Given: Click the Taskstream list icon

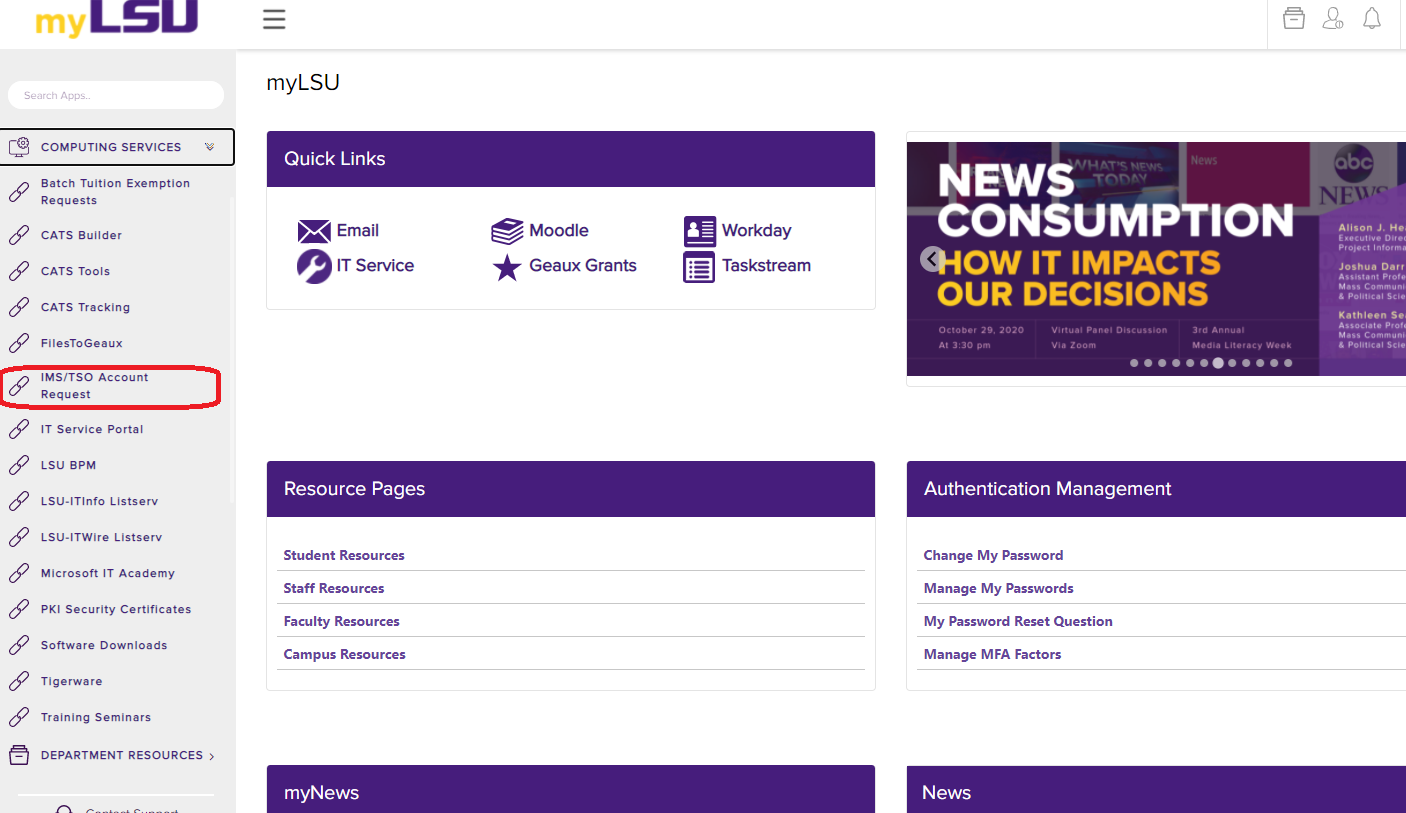Looking at the screenshot, I should coord(699,267).
